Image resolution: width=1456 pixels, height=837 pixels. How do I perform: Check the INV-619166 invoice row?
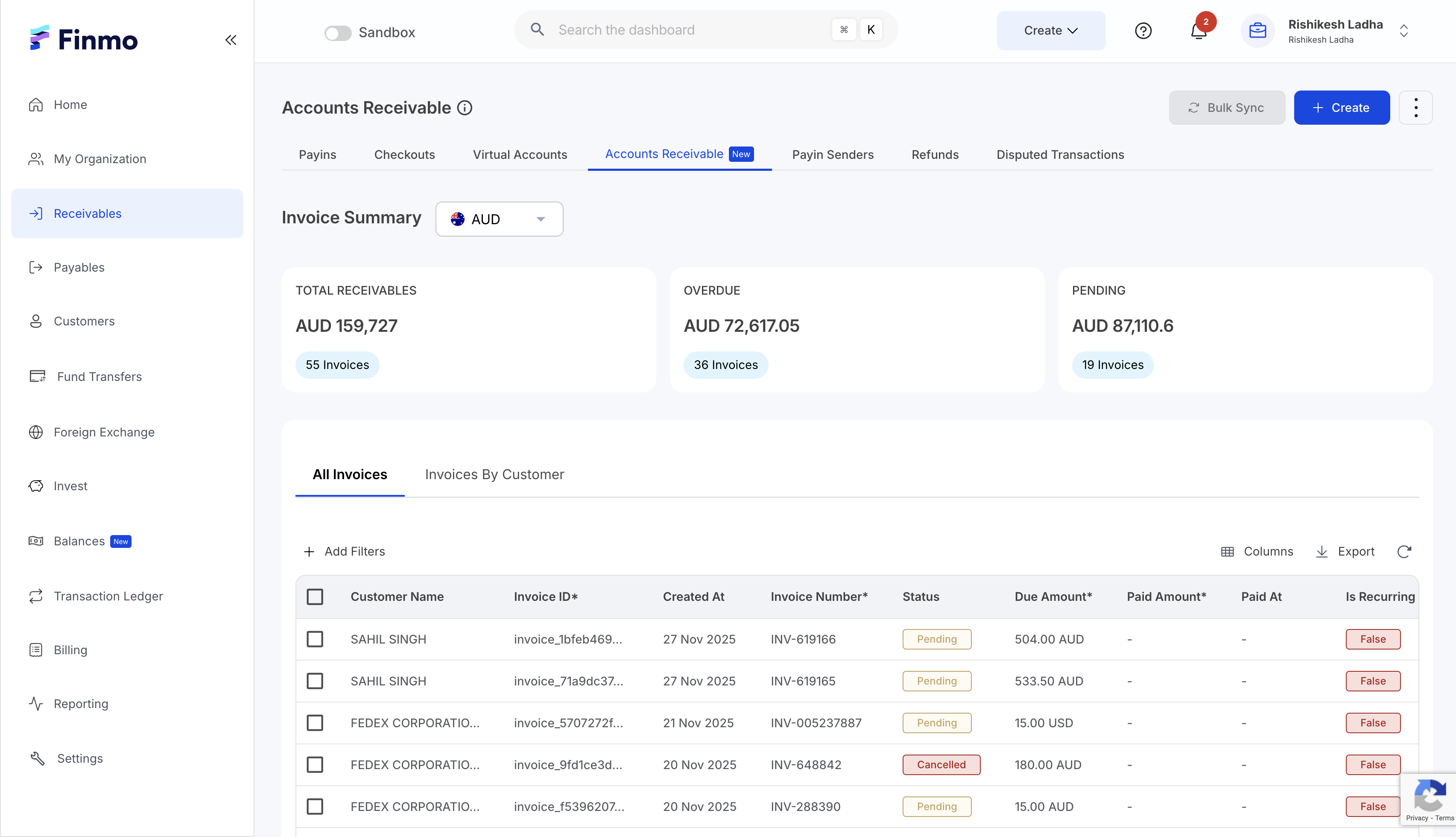(x=315, y=639)
